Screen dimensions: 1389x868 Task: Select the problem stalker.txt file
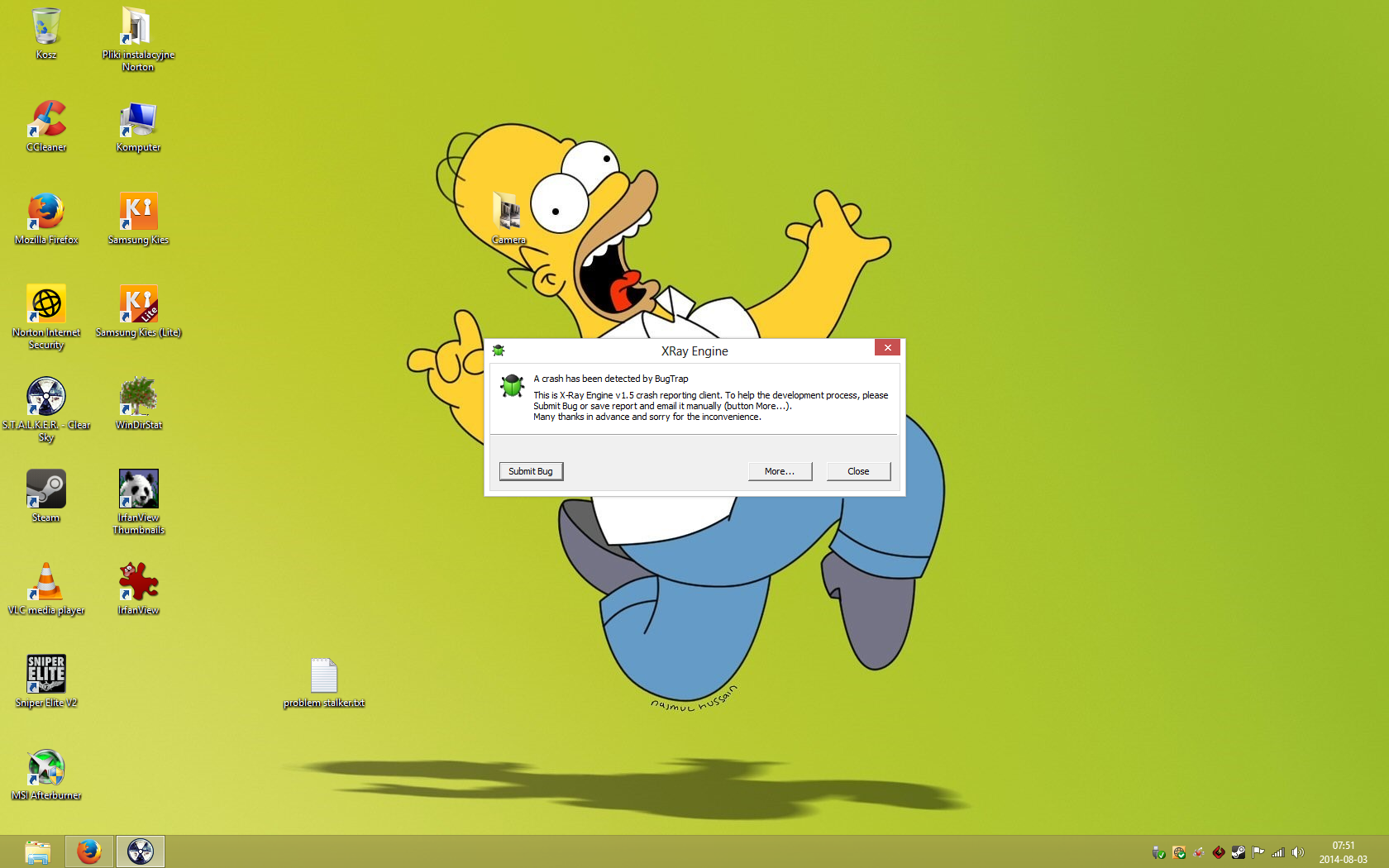point(324,683)
